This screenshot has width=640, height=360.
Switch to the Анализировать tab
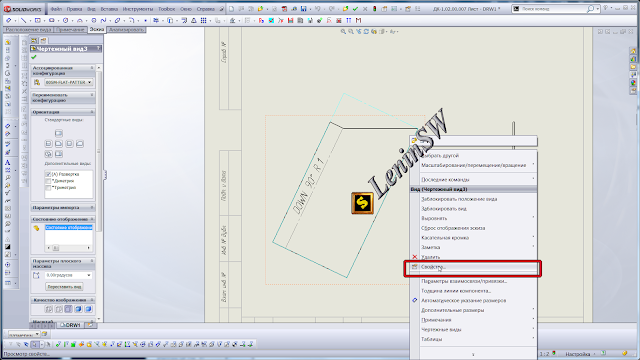coord(126,30)
